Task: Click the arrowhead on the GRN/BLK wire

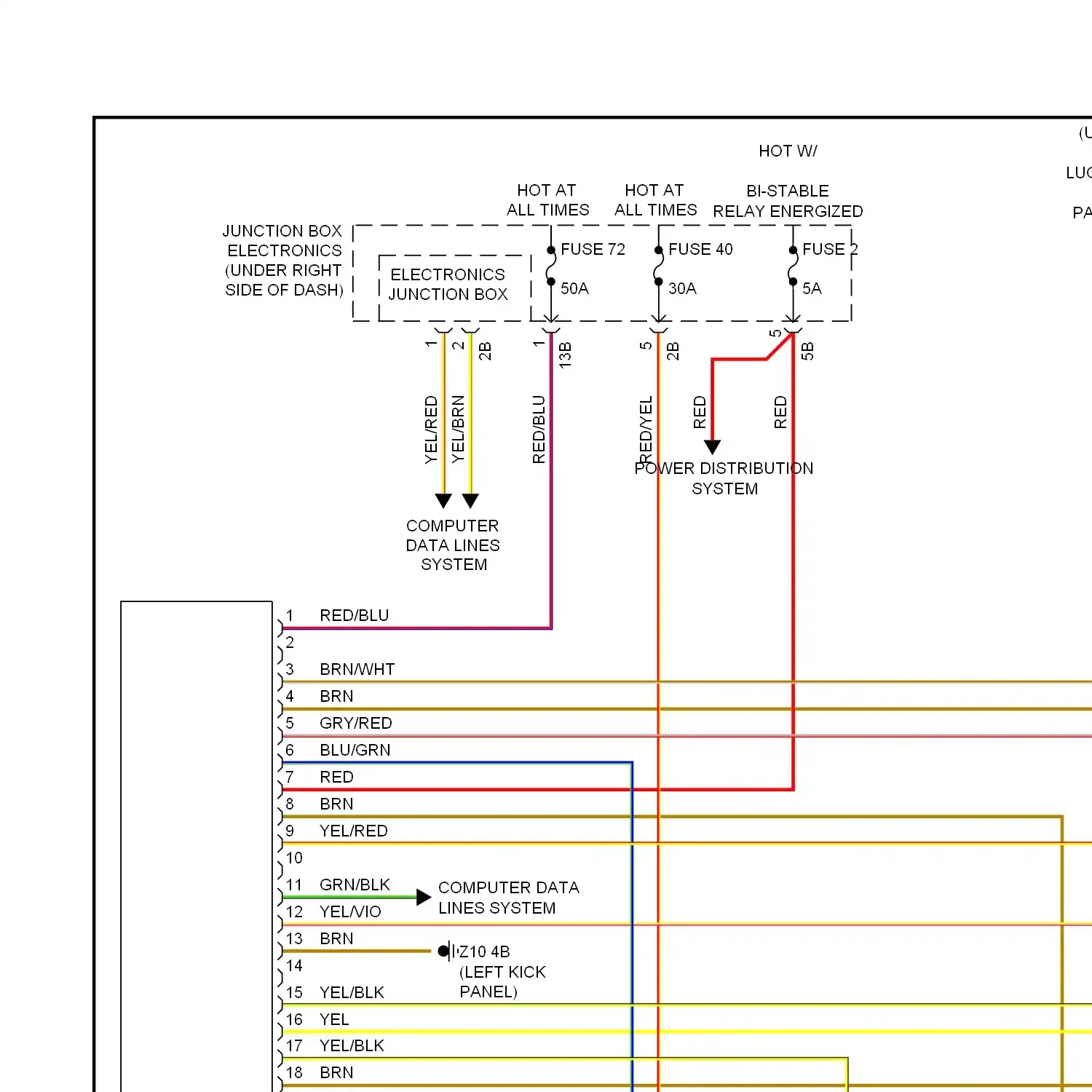Action: [x=424, y=897]
